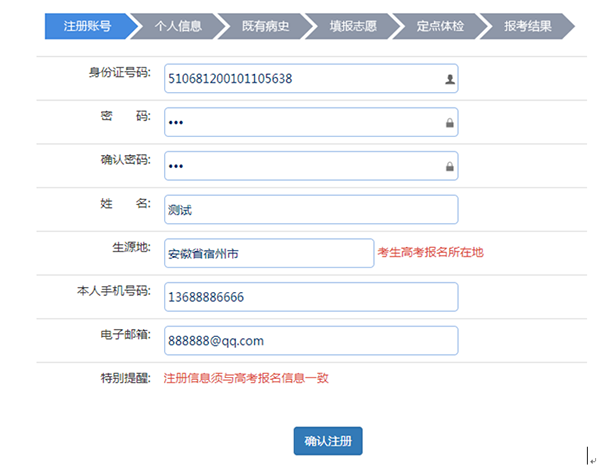Switch to the 注册账号 step tab
This screenshot has width=600, height=471.
pos(86,26)
